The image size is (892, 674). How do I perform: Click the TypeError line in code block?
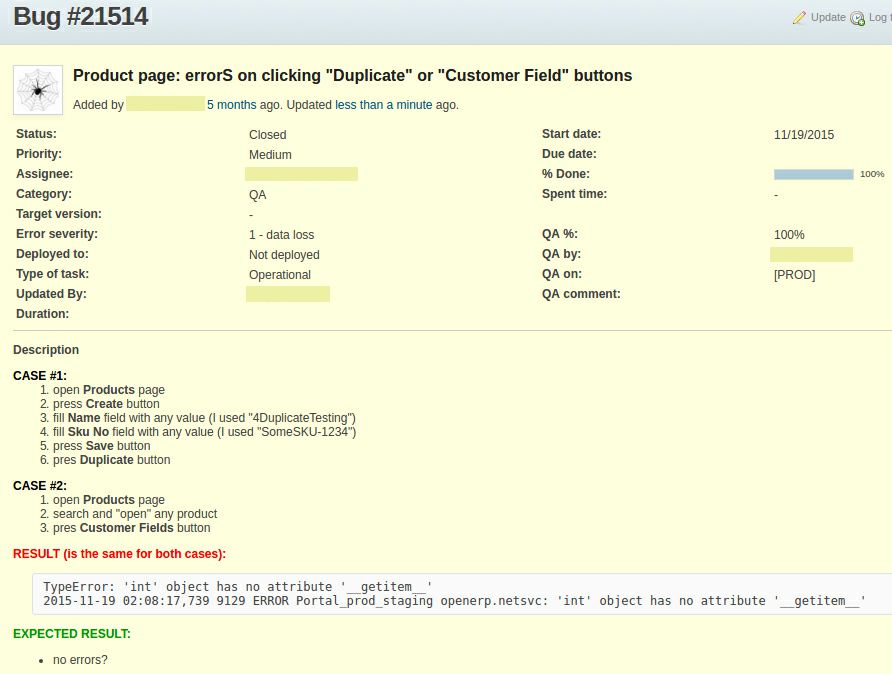(x=238, y=586)
